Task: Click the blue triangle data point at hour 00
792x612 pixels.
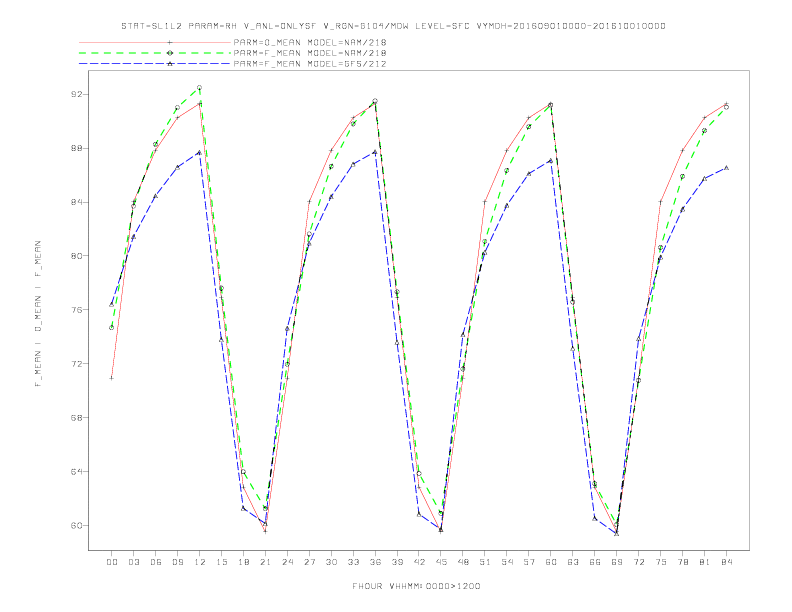Action: pyautogui.click(x=112, y=304)
